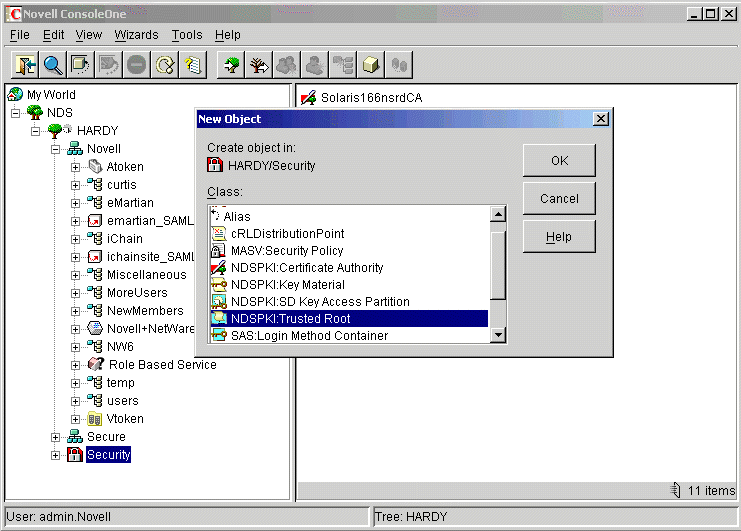Image resolution: width=741 pixels, height=531 pixels.
Task: Expand the Security container node
Action: pos(55,455)
